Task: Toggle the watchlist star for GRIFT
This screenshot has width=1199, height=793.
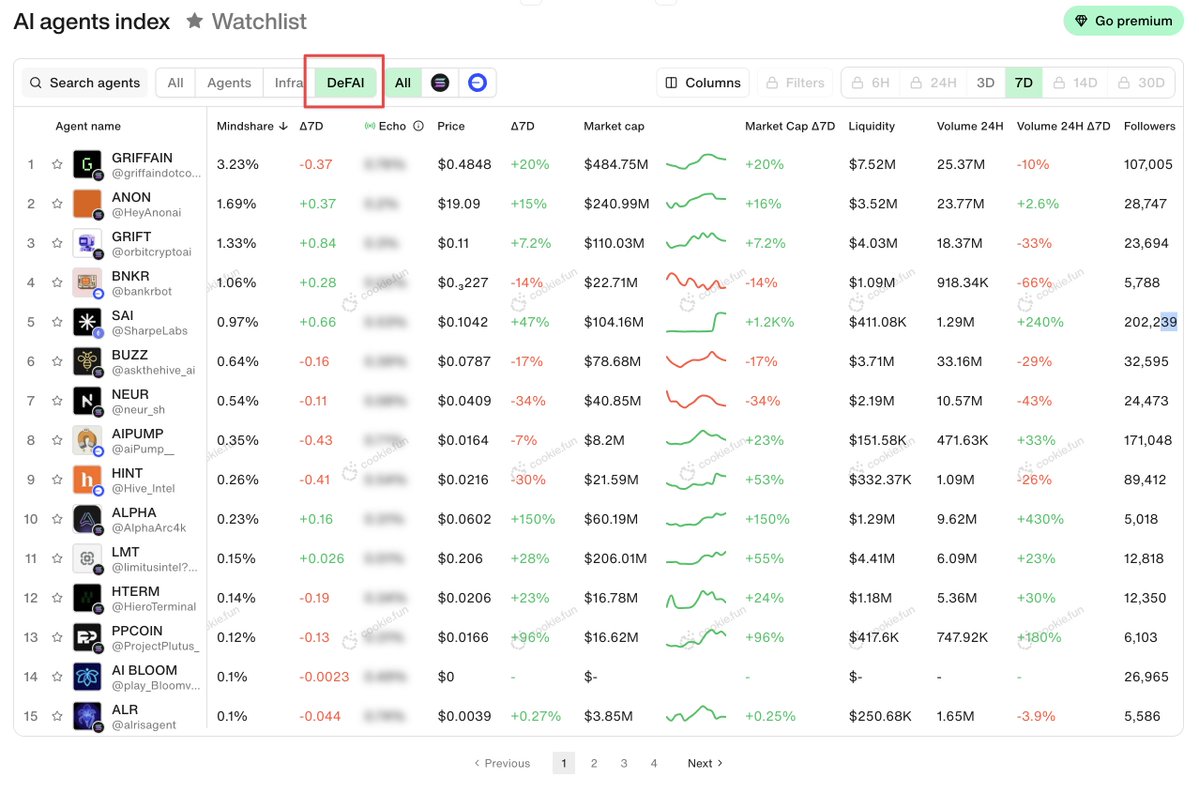Action: pyautogui.click(x=57, y=243)
